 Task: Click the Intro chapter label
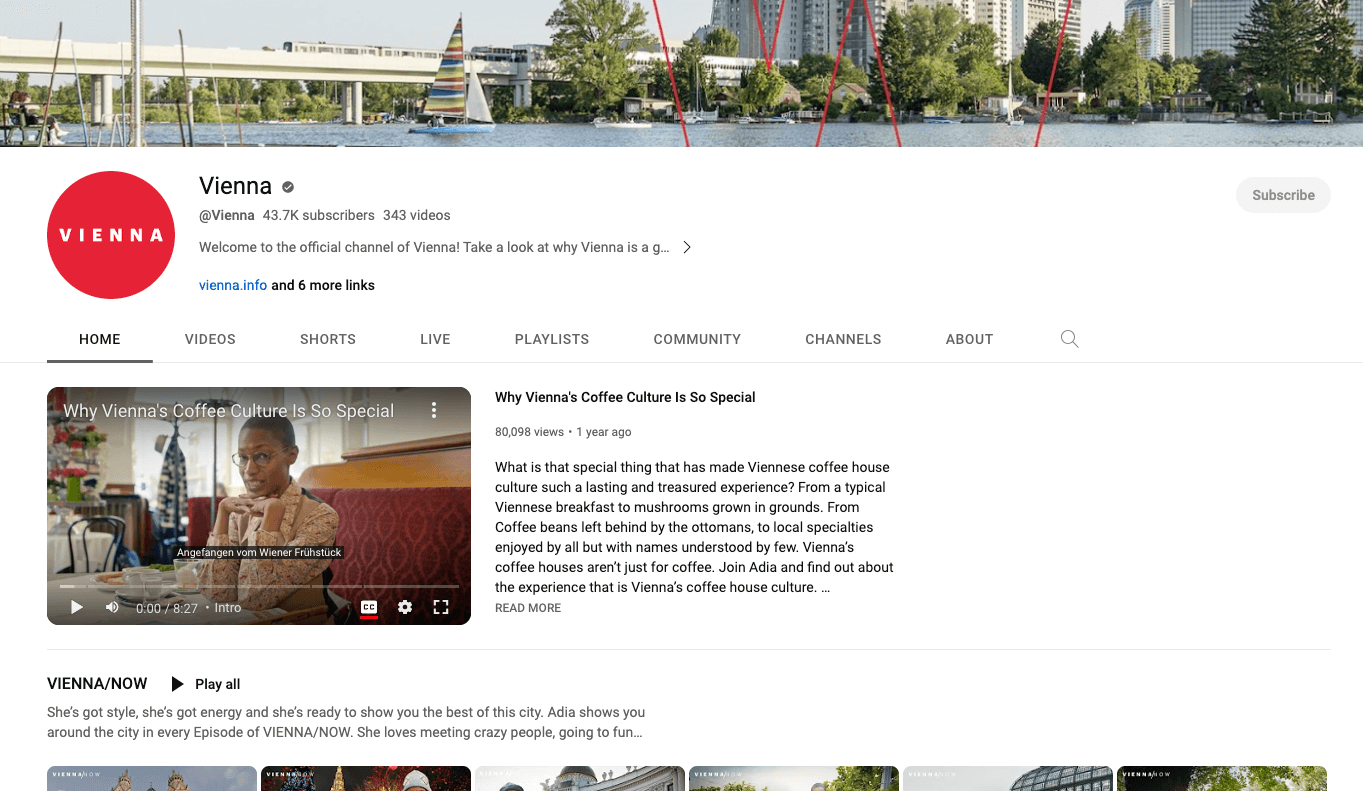(228, 608)
